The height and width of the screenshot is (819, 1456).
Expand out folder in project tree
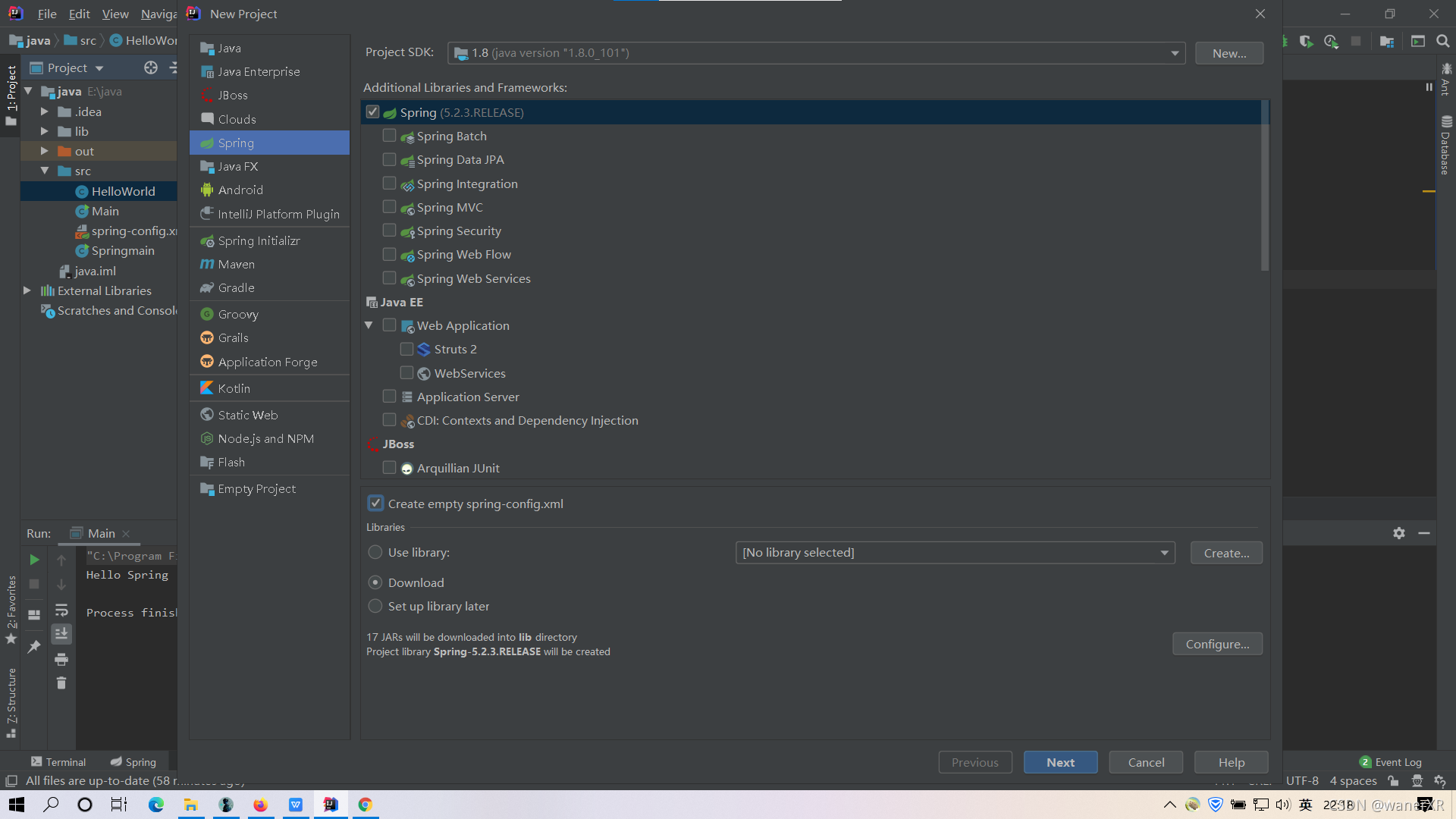click(x=45, y=151)
